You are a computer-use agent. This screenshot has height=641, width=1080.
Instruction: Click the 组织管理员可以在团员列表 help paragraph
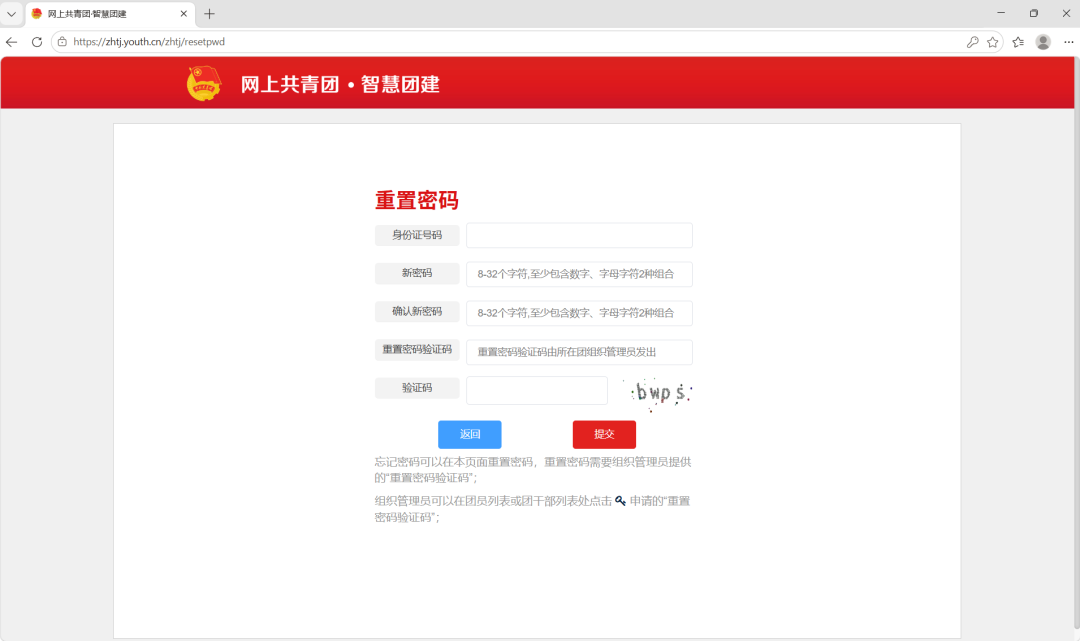532,509
